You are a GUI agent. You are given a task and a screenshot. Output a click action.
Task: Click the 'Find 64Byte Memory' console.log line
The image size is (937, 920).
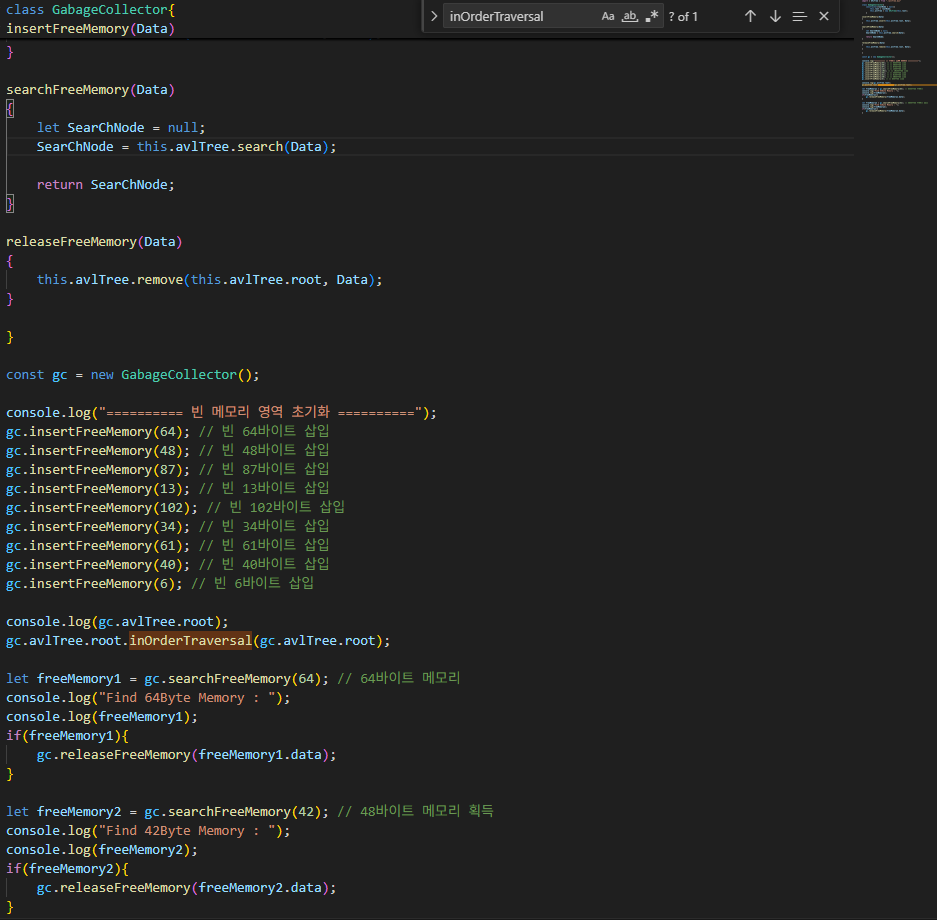coord(148,698)
